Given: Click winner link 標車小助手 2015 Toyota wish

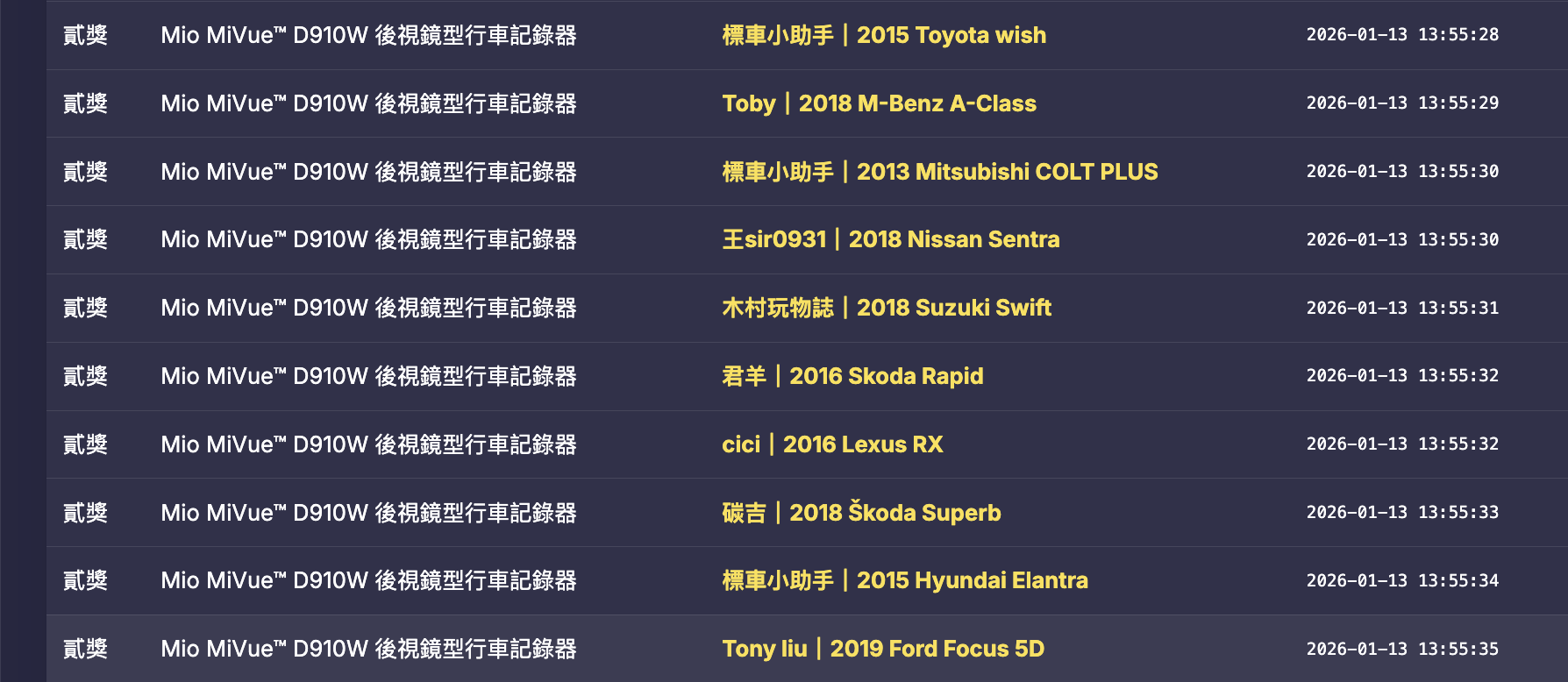Looking at the screenshot, I should pos(883,35).
